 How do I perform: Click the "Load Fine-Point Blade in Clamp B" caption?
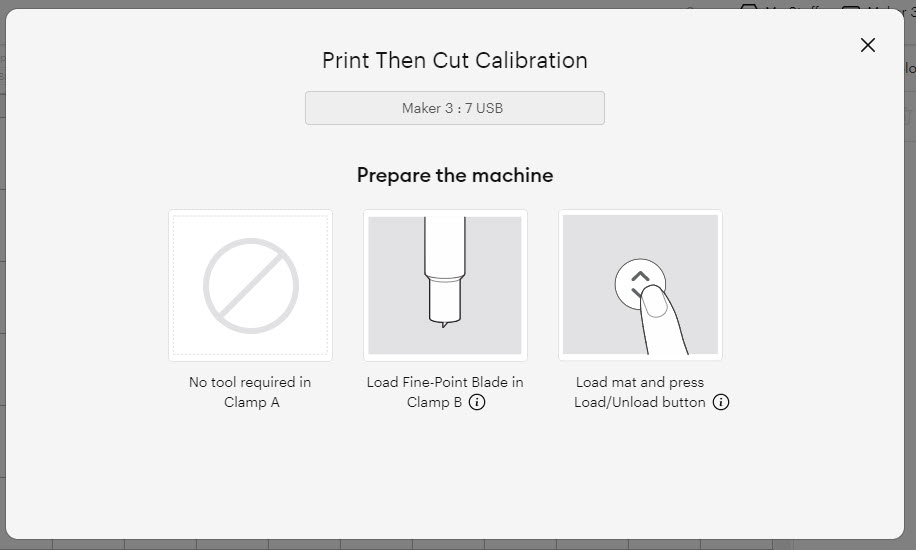pos(444,383)
